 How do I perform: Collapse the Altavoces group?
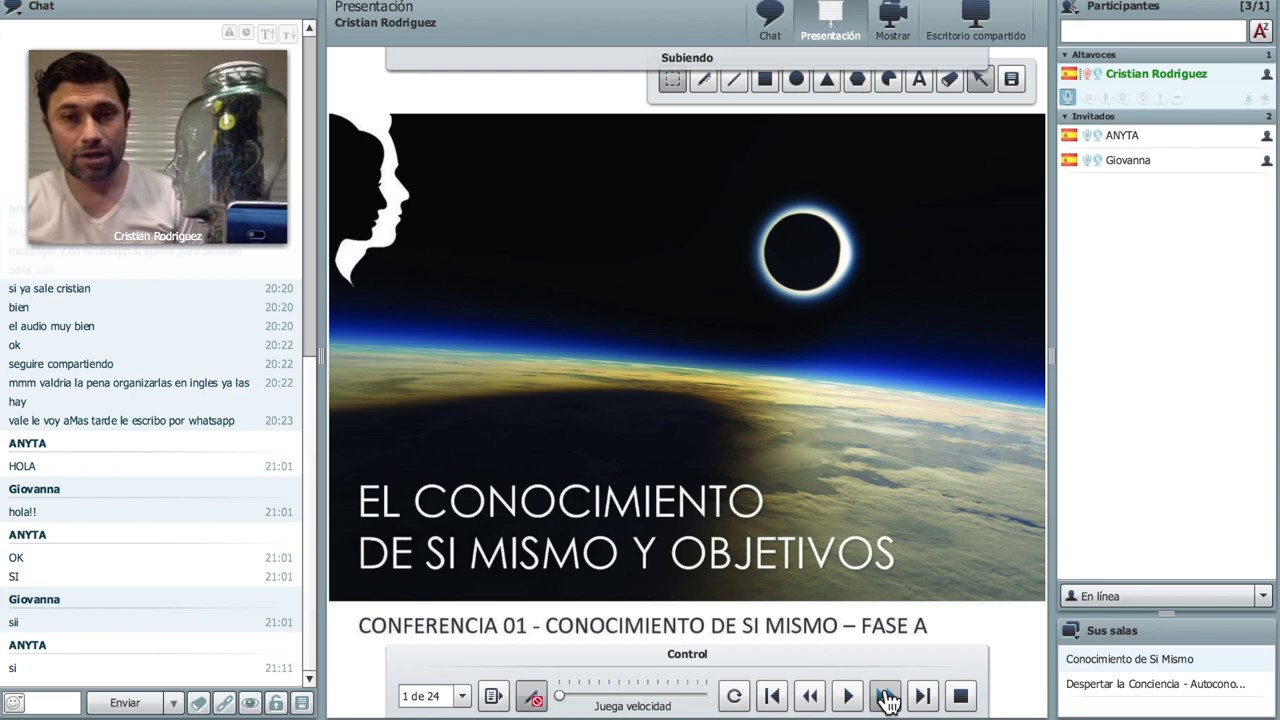pyautogui.click(x=1064, y=55)
